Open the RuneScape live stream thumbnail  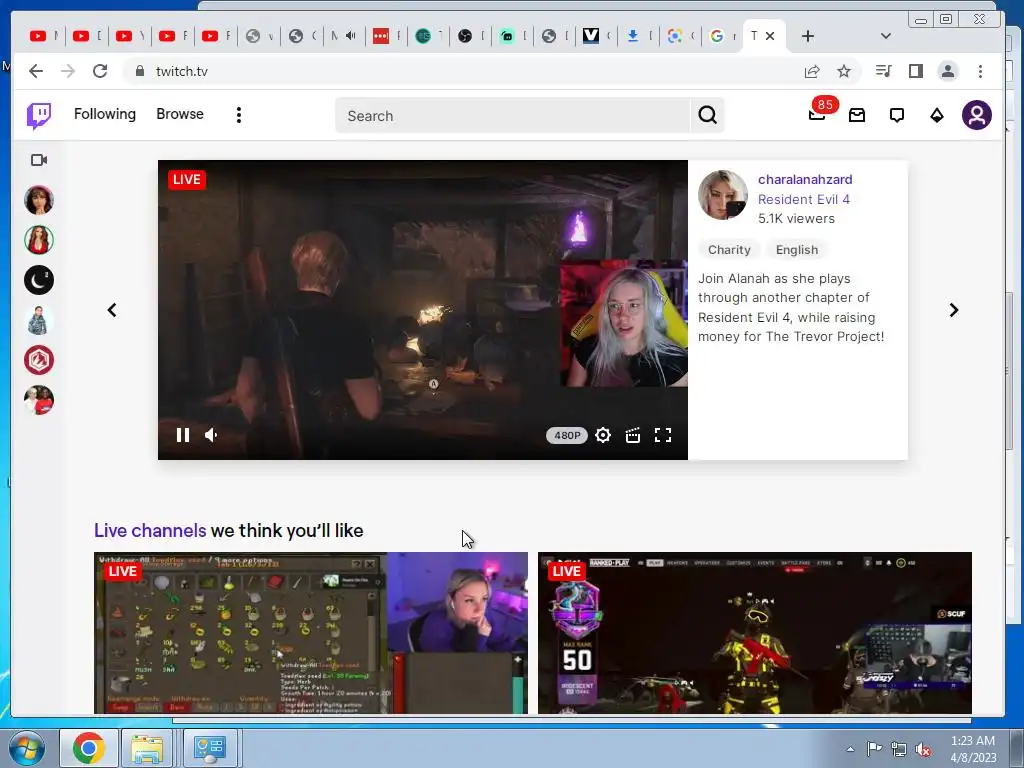311,633
